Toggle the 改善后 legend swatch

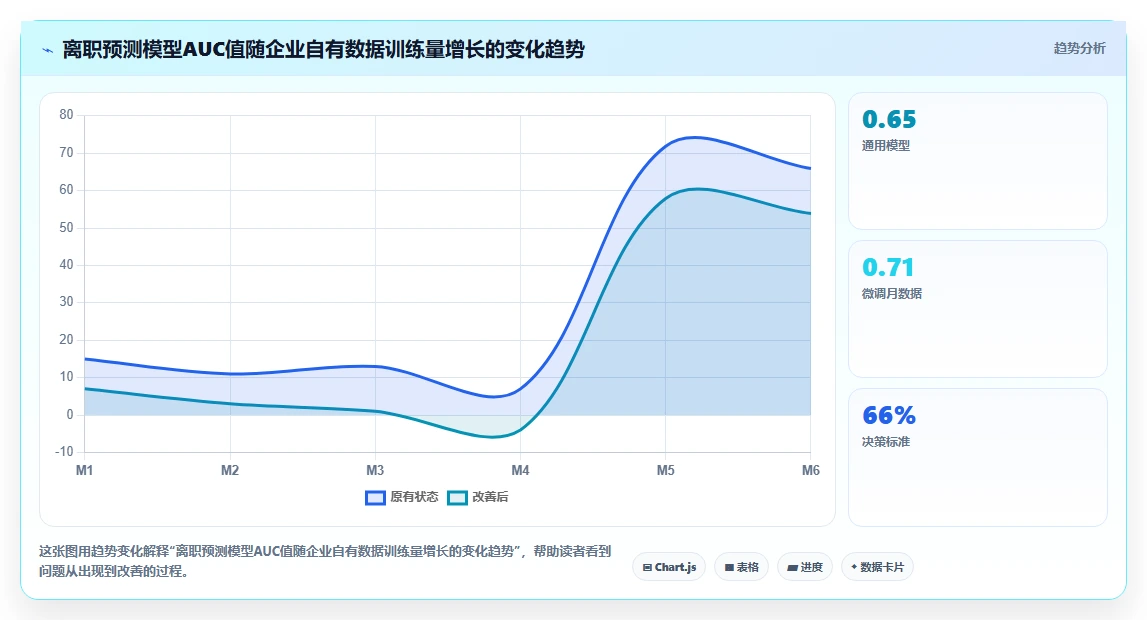(x=457, y=497)
